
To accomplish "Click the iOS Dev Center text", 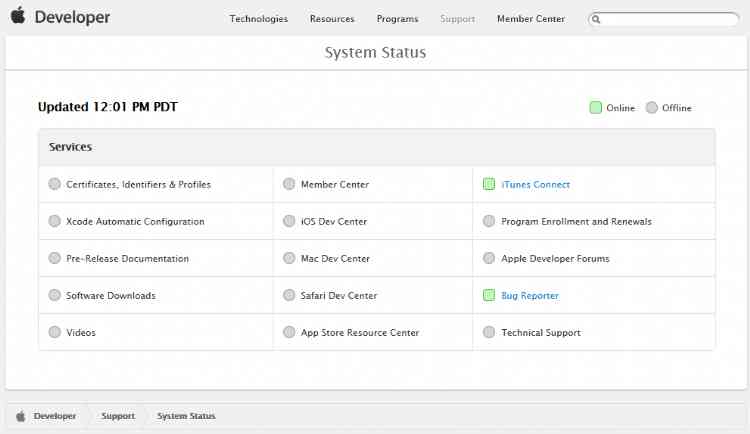I will pyautogui.click(x=334, y=222).
